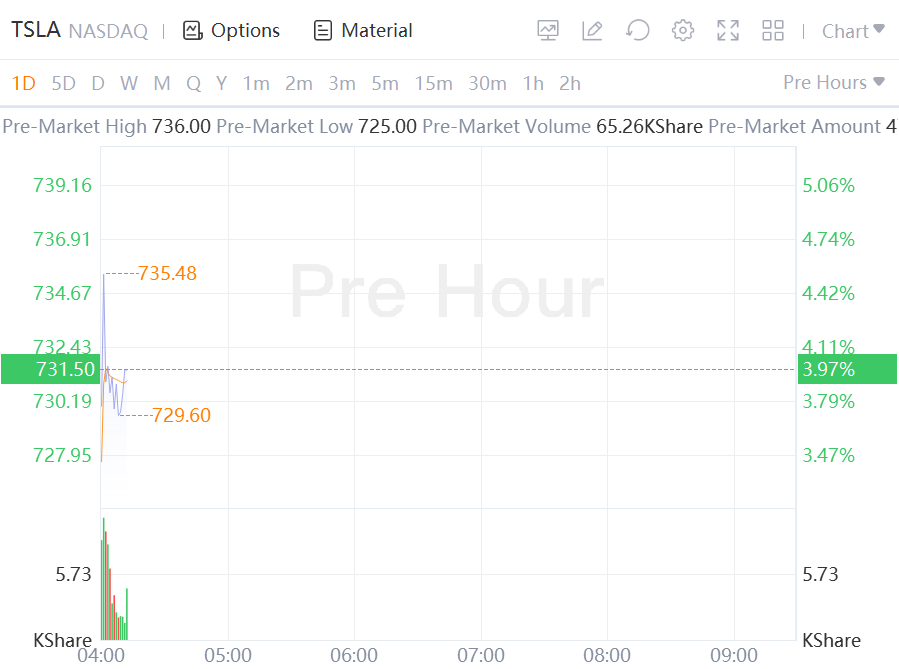
Task: Select the 1D timeframe tab
Action: coord(23,83)
